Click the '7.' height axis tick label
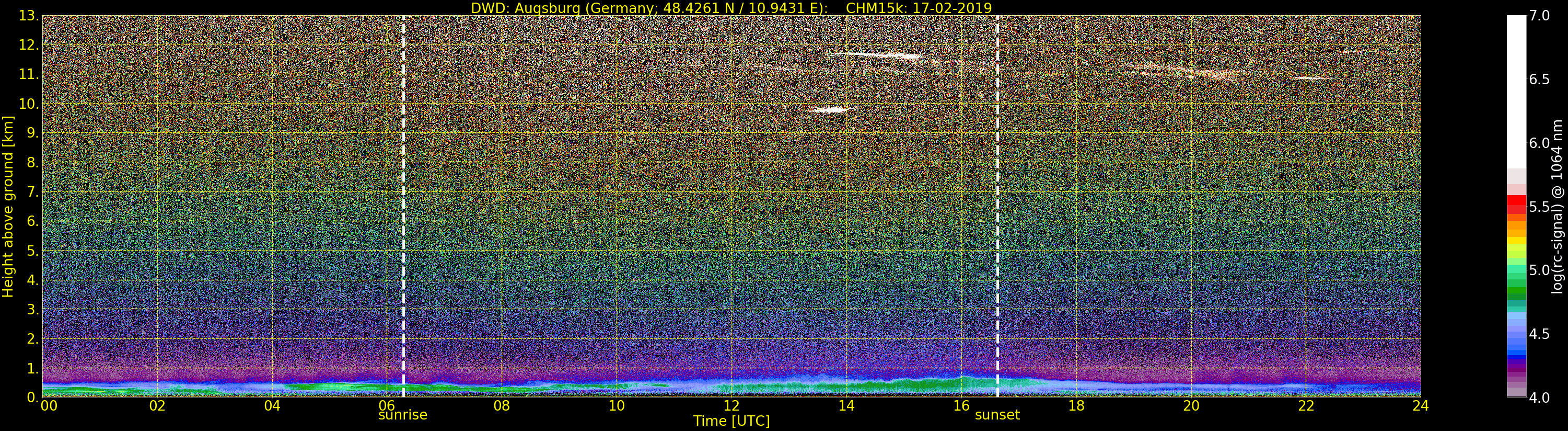 (x=32, y=192)
